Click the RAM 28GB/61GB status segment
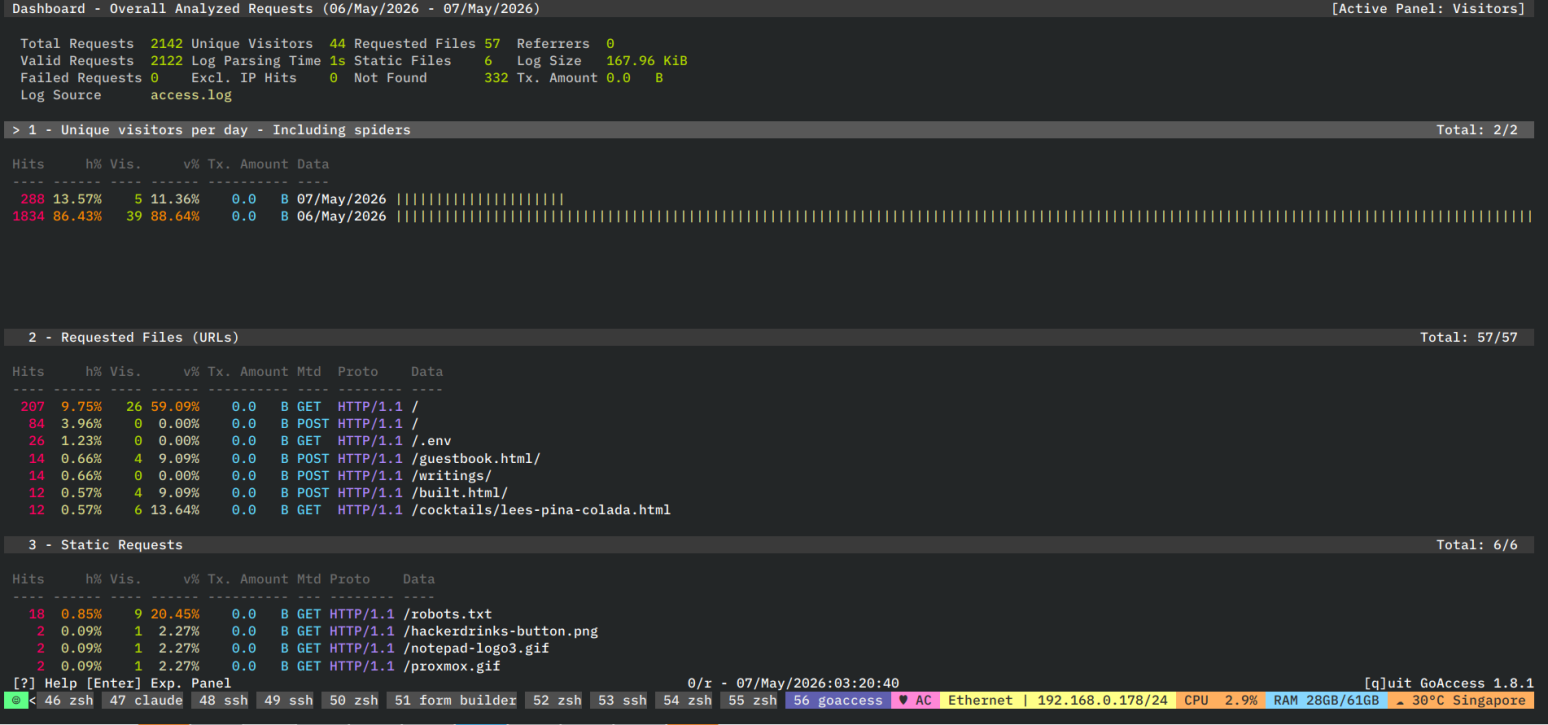Image resolution: width=1548 pixels, height=725 pixels. point(1326,701)
